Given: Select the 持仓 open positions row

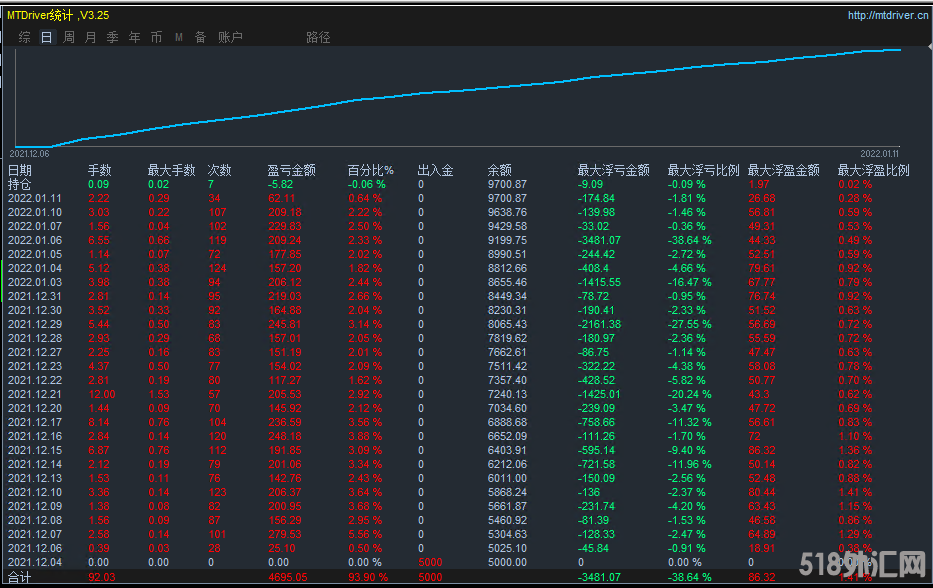Looking at the screenshot, I should click(20, 184).
